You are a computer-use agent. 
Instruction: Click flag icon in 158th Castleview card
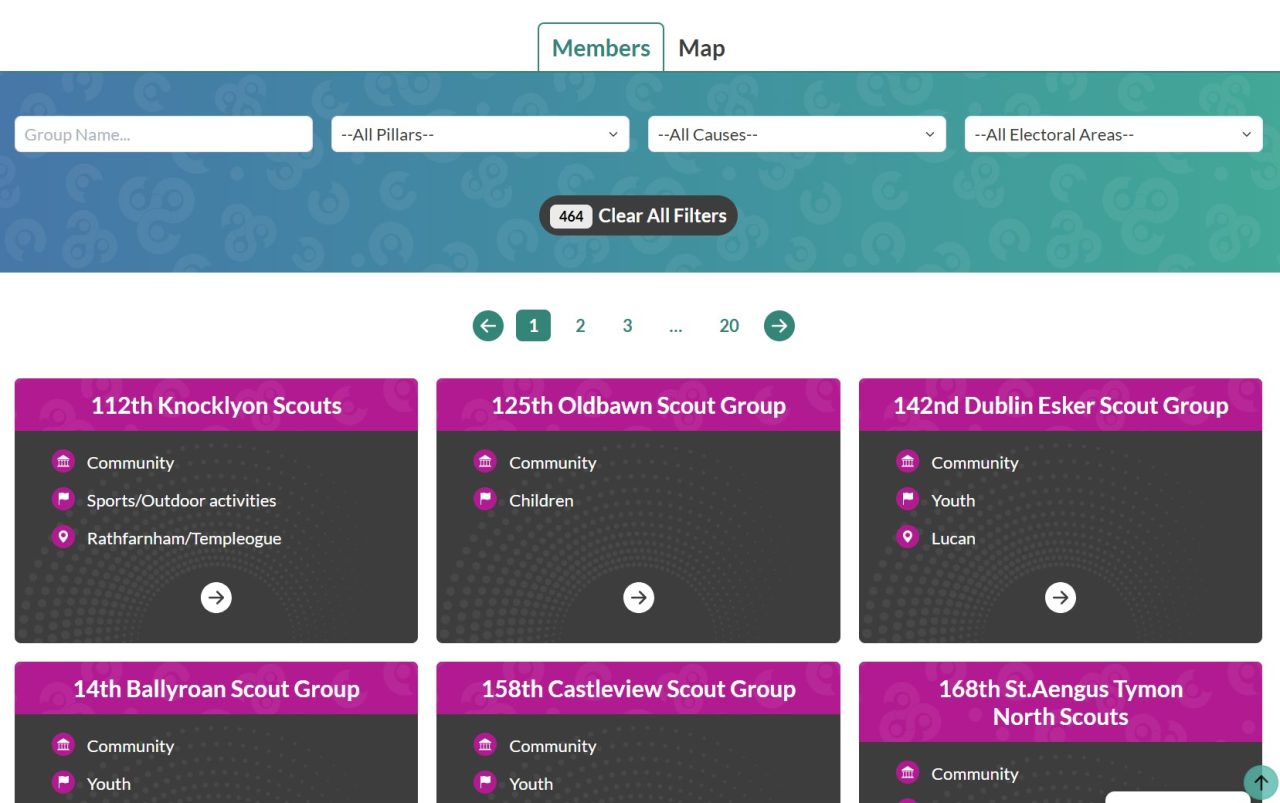click(486, 783)
